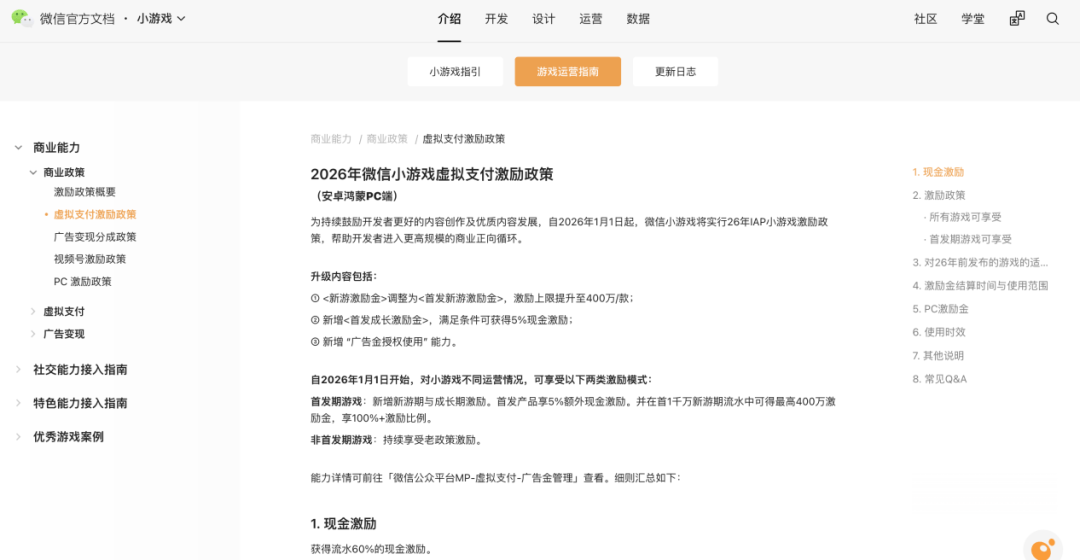Open the 运营 top navigation tab
This screenshot has width=1080, height=560.
(x=591, y=19)
